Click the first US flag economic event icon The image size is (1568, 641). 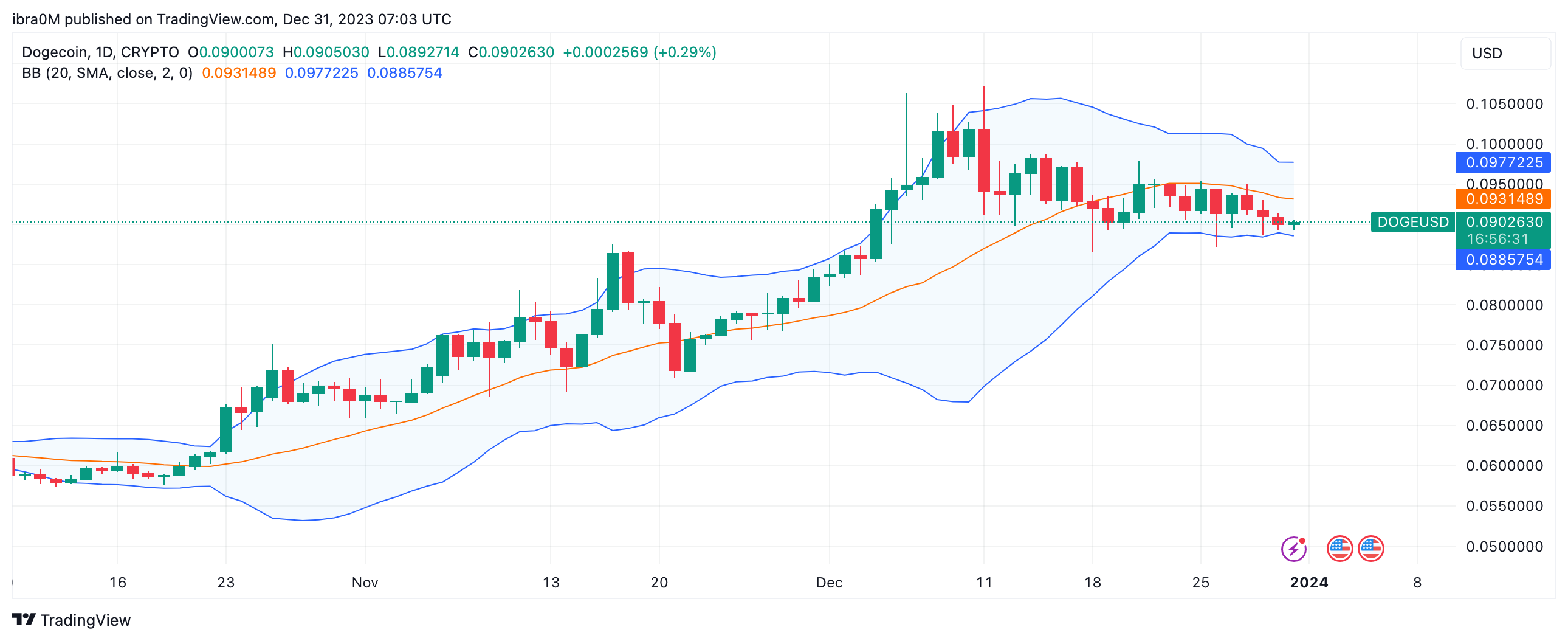[x=1339, y=549]
